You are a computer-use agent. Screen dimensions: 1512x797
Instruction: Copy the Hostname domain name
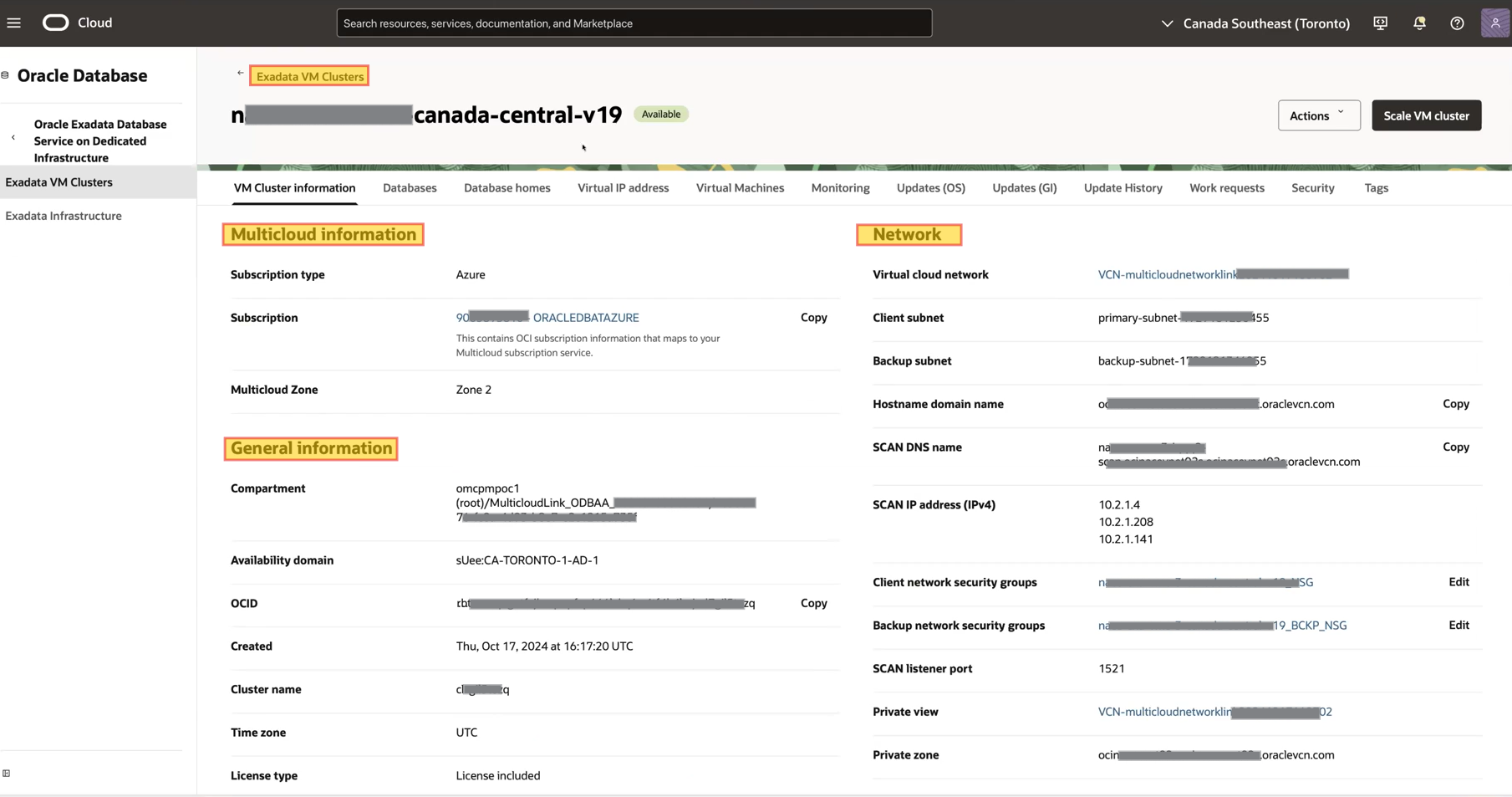(x=1456, y=404)
